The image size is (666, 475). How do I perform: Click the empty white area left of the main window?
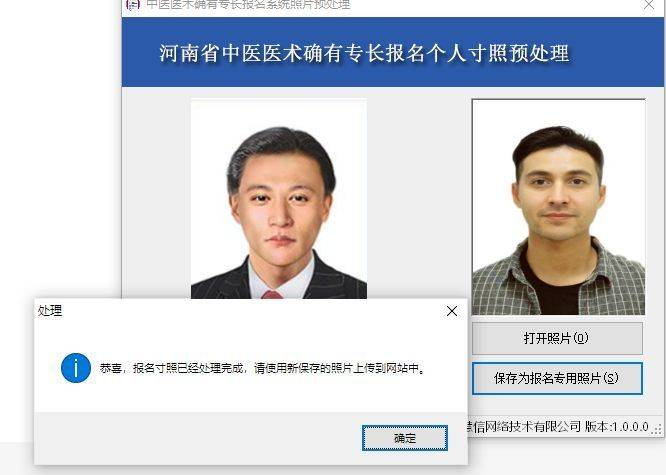tap(59, 149)
